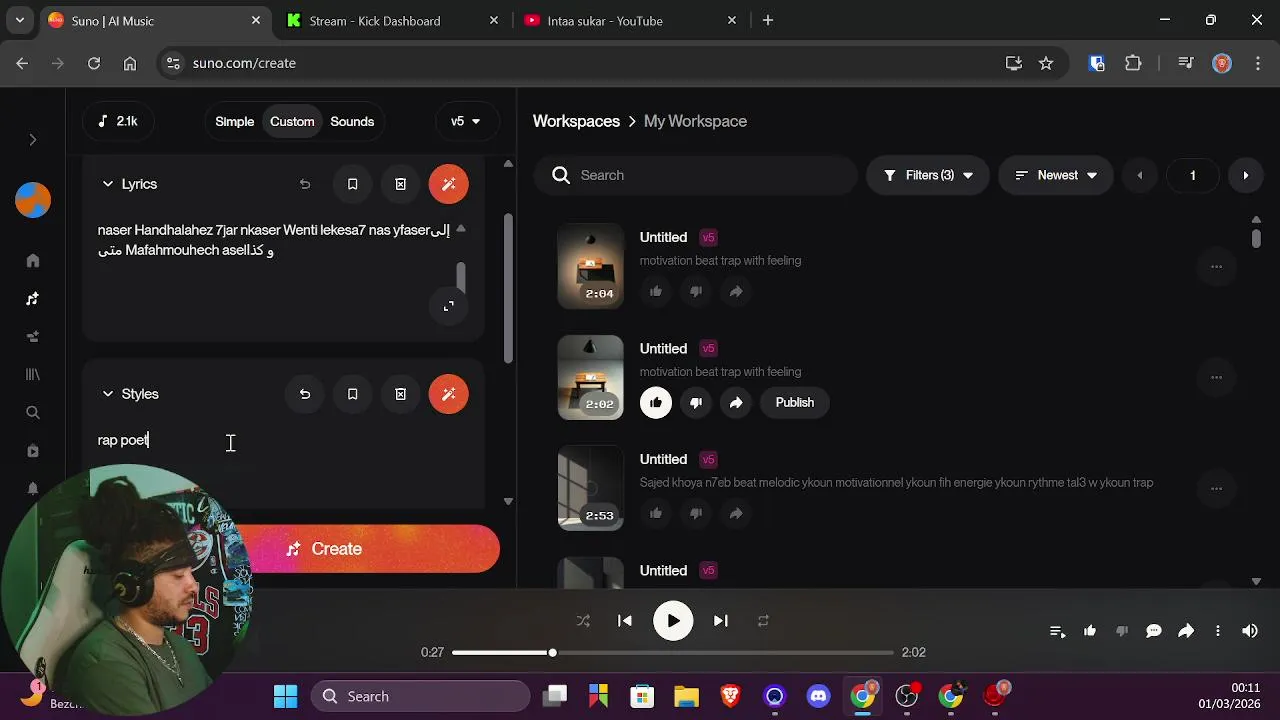This screenshot has width=1280, height=720.
Task: Share the second Untitled song with Publish button
Action: (736, 403)
